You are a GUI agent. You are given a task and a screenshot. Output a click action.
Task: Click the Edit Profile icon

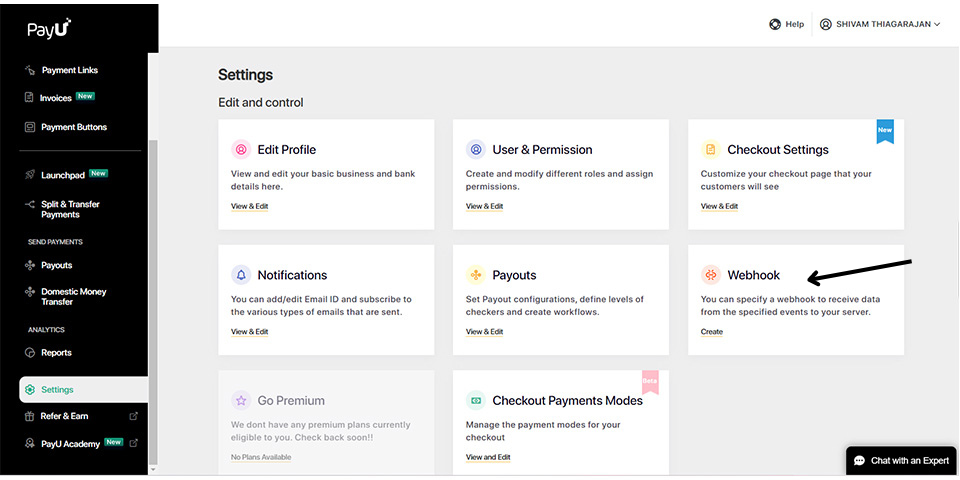click(241, 150)
